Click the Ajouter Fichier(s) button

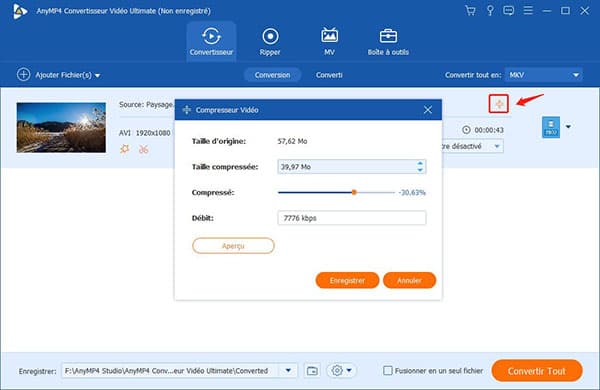tap(59, 75)
